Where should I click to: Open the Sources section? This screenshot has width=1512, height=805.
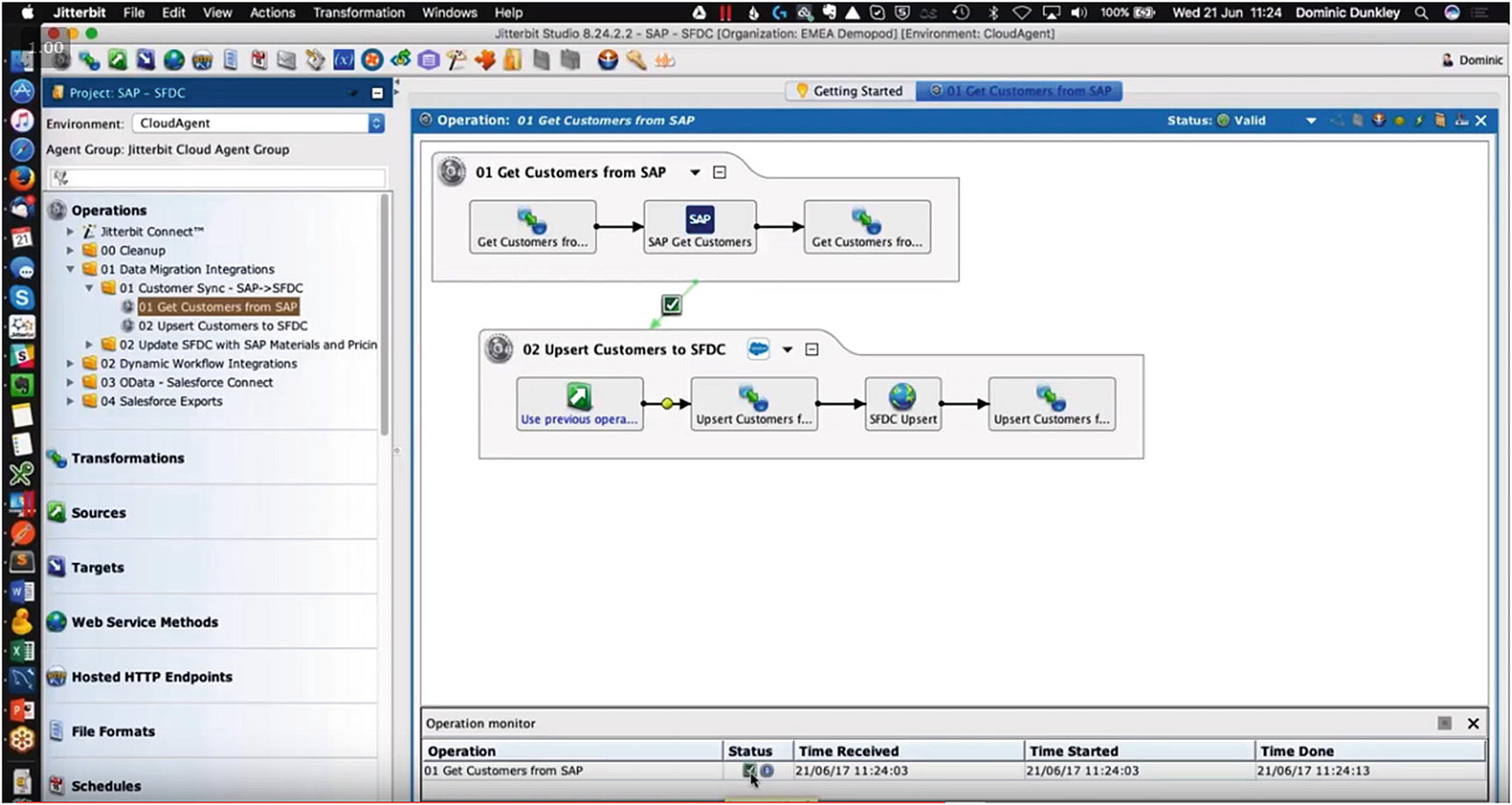pos(98,513)
